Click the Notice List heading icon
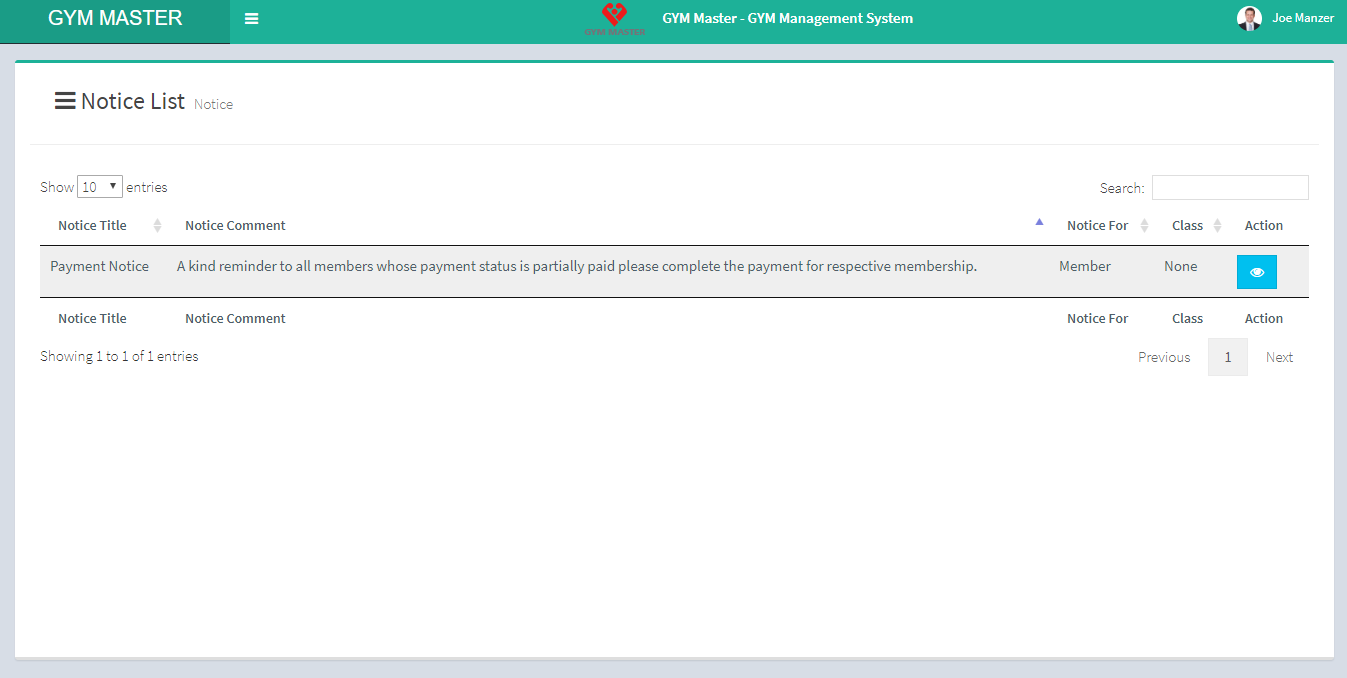 coord(65,101)
